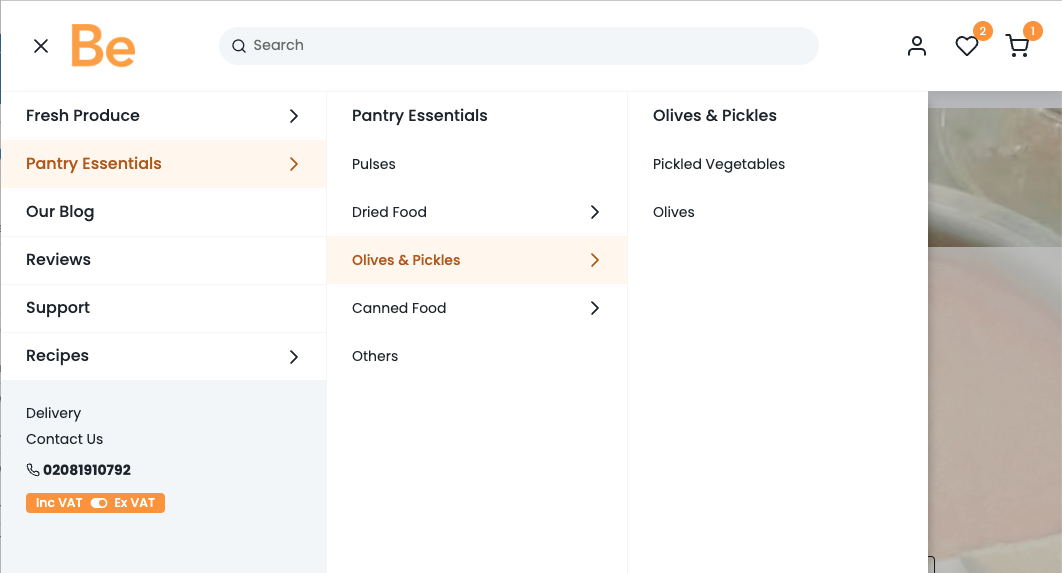The image size is (1062, 573).
Task: Open the Our Blog menu item
Action: click(x=60, y=212)
